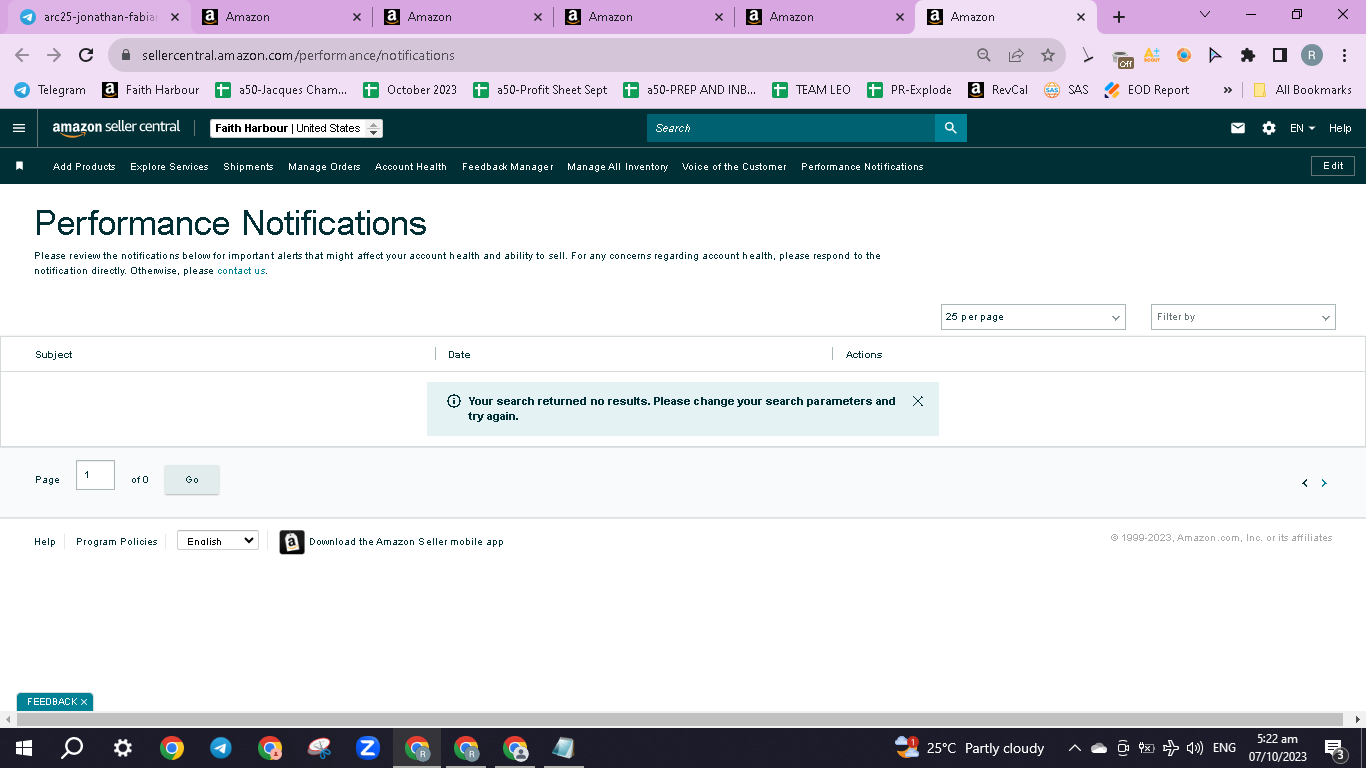Viewport: 1366px width, 768px height.
Task: Go to the previous page arrow
Action: pyautogui.click(x=1305, y=483)
